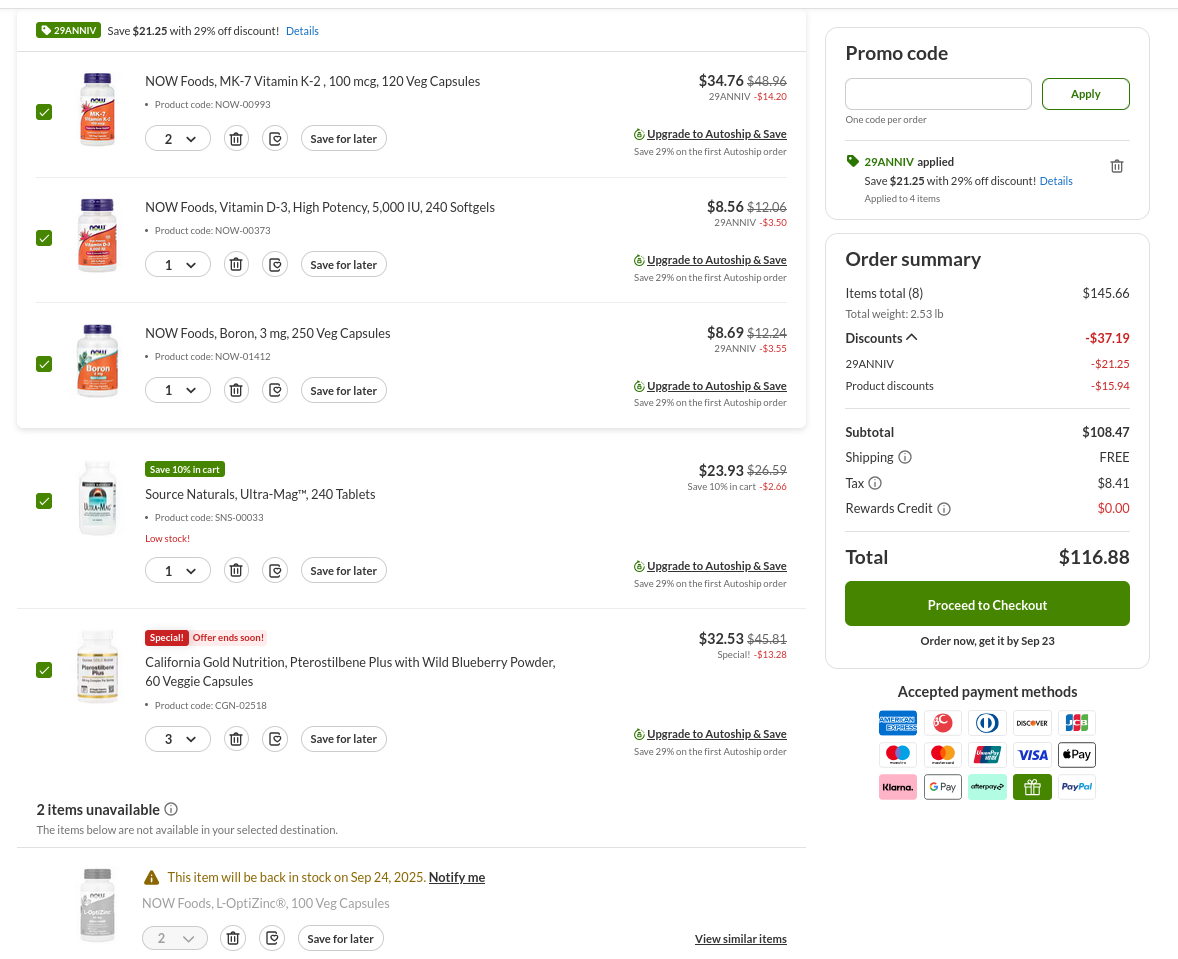Click the wishlist icon for Ultra-Mag tablets
Image resolution: width=1178 pixels, height=959 pixels.
(275, 571)
